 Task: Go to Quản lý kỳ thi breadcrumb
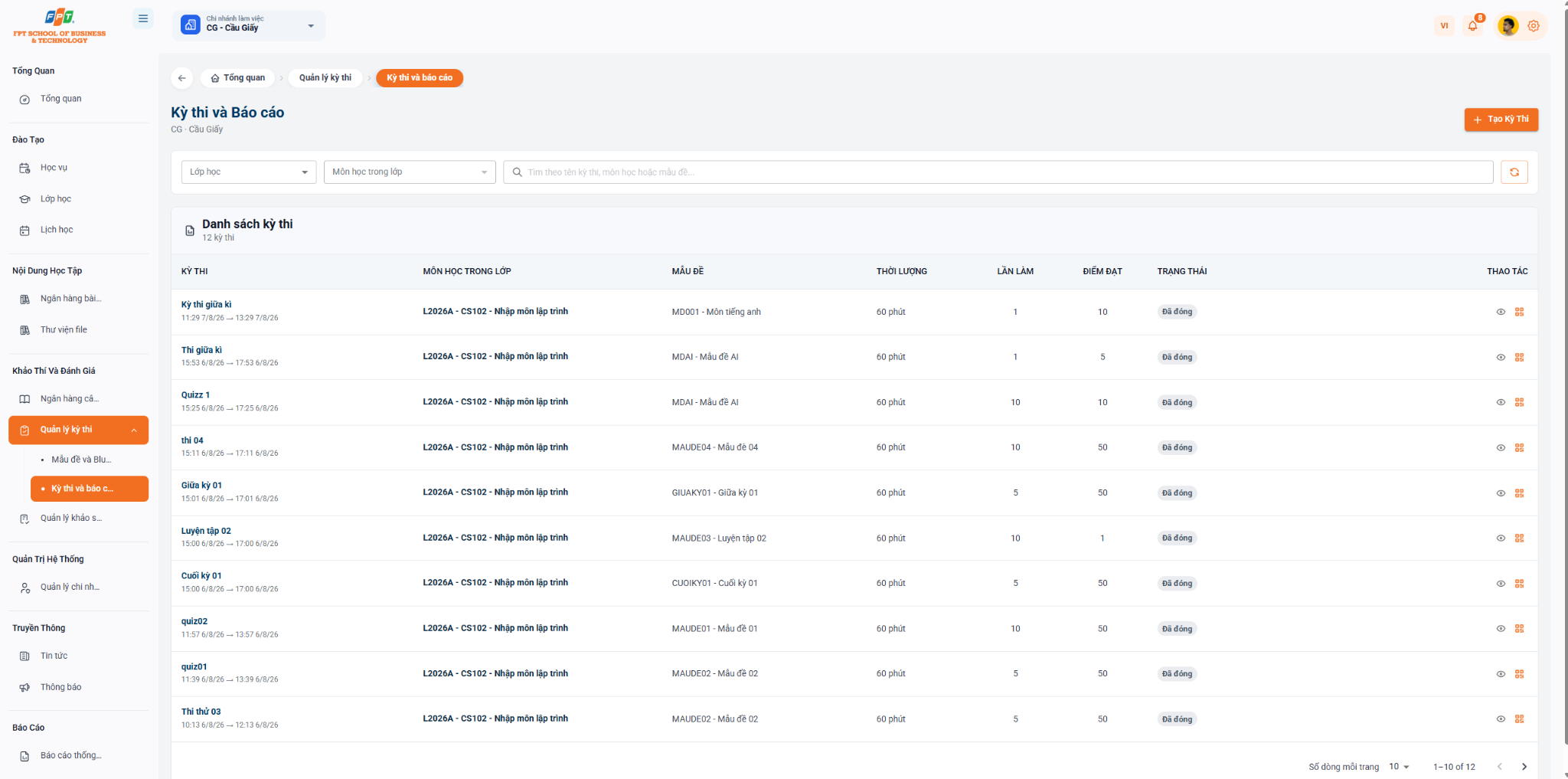tap(325, 78)
